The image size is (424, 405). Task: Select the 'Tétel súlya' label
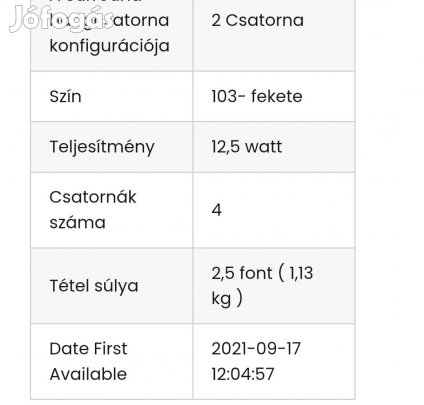(94, 286)
